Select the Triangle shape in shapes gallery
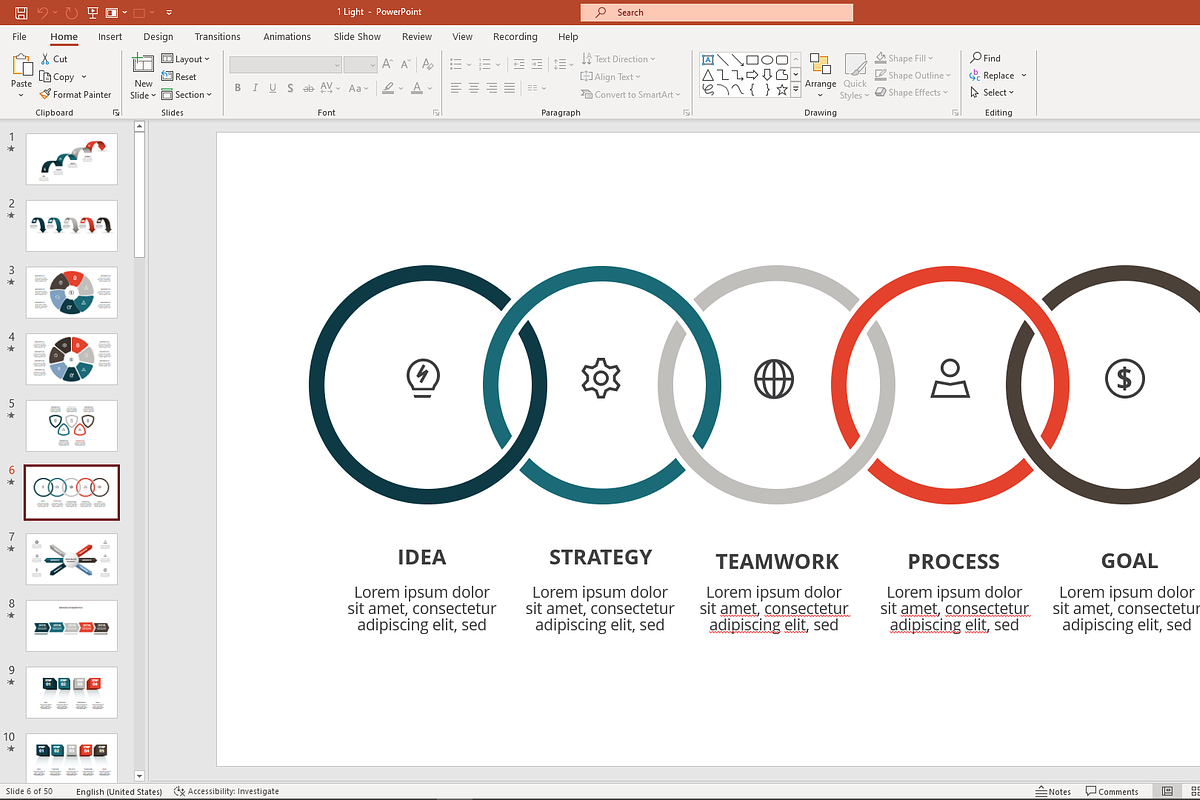 point(708,75)
